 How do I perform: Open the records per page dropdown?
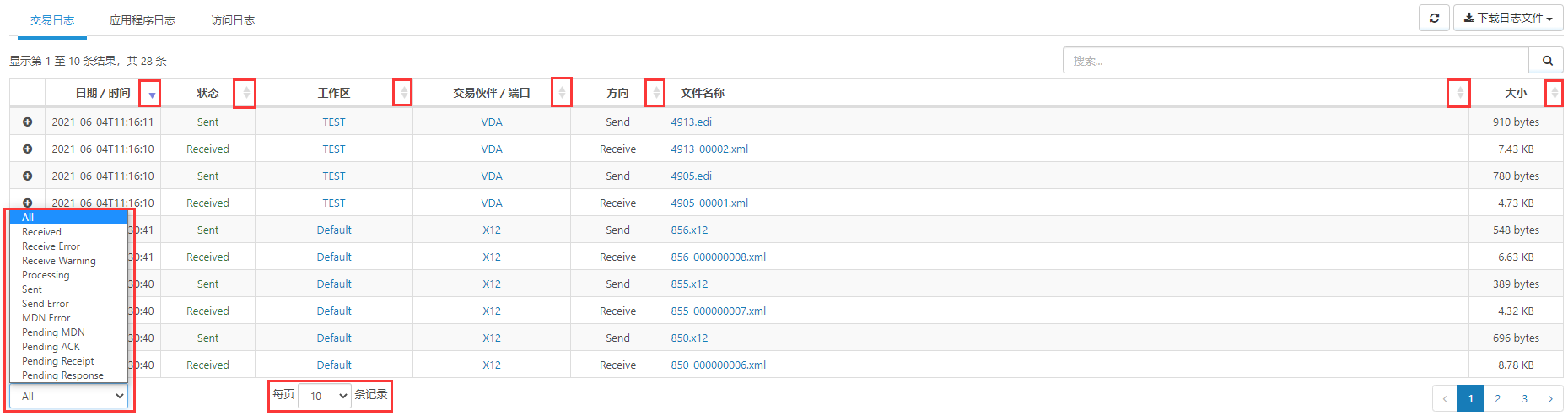[x=325, y=396]
